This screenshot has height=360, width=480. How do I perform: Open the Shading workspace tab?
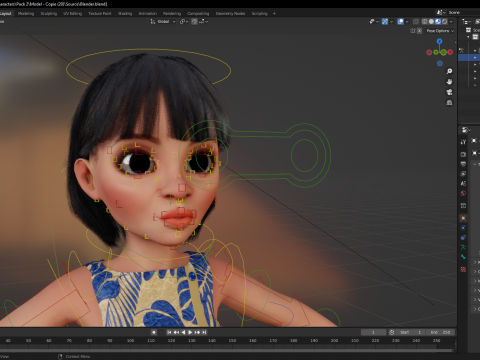pos(125,14)
